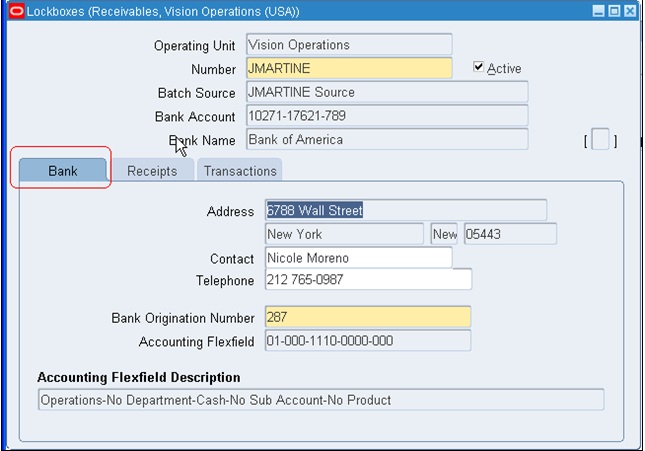Click the descriptive flexfield bracket box
The height and width of the screenshot is (451, 645).
click(x=601, y=139)
